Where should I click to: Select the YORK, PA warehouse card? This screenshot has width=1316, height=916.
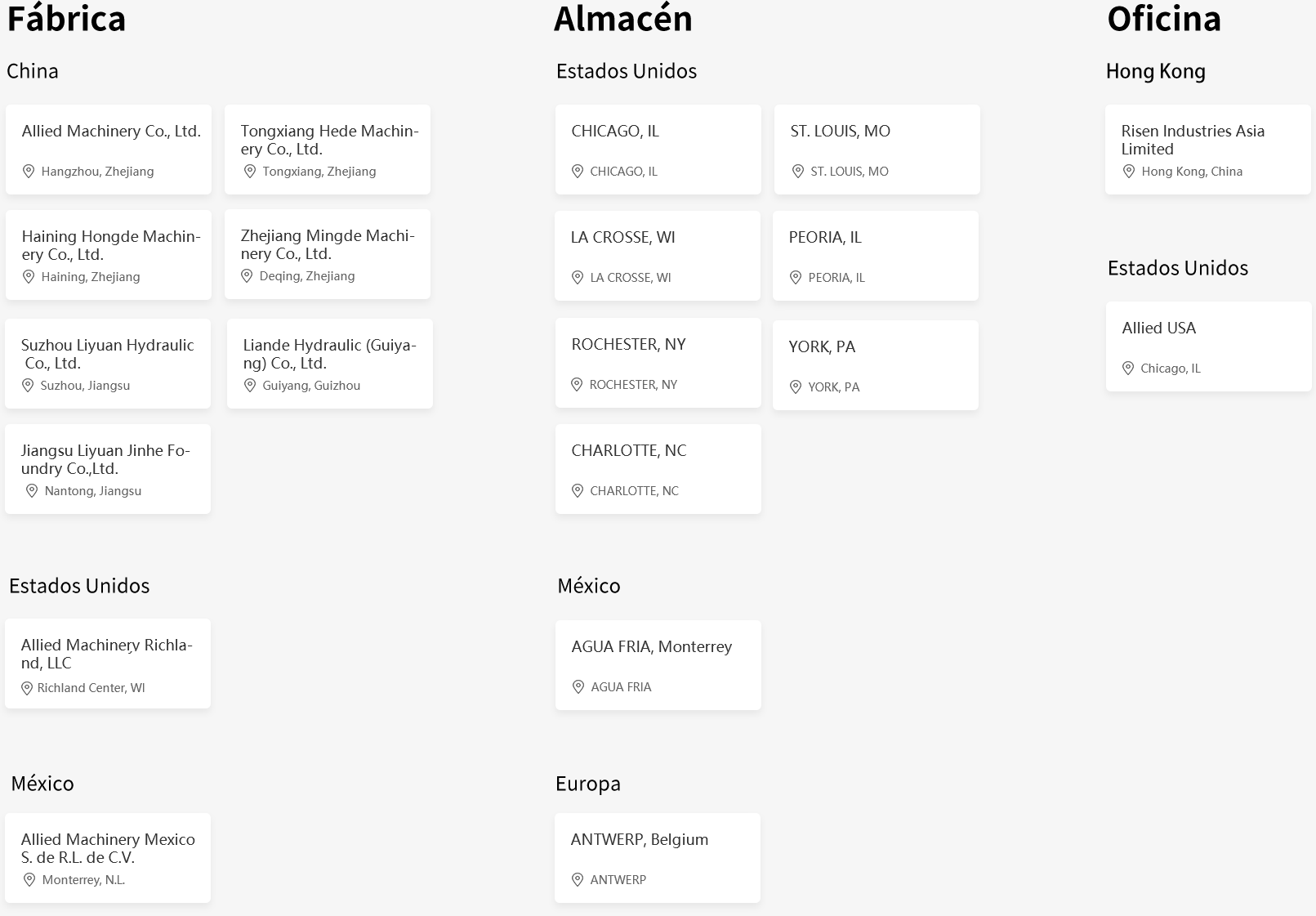876,365
